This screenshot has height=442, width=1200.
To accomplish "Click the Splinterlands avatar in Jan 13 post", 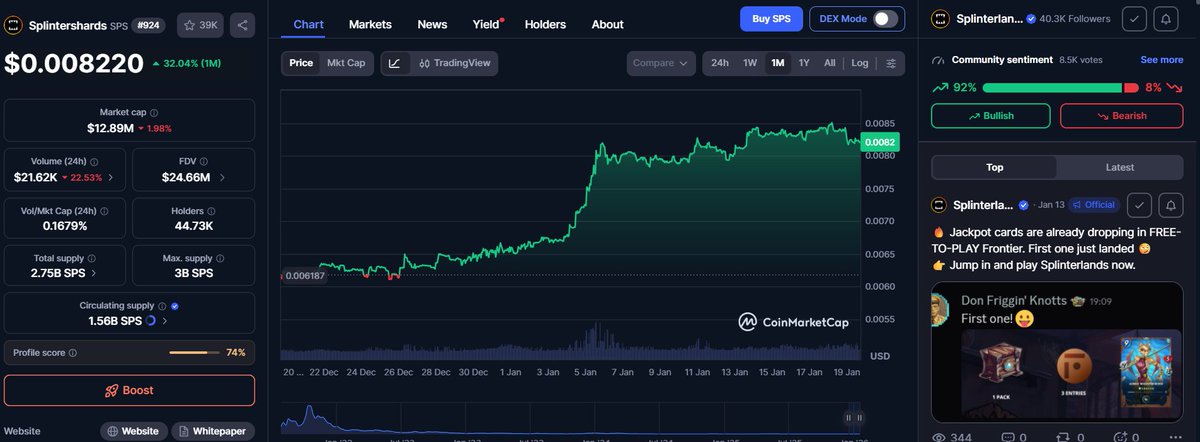I will coord(939,205).
